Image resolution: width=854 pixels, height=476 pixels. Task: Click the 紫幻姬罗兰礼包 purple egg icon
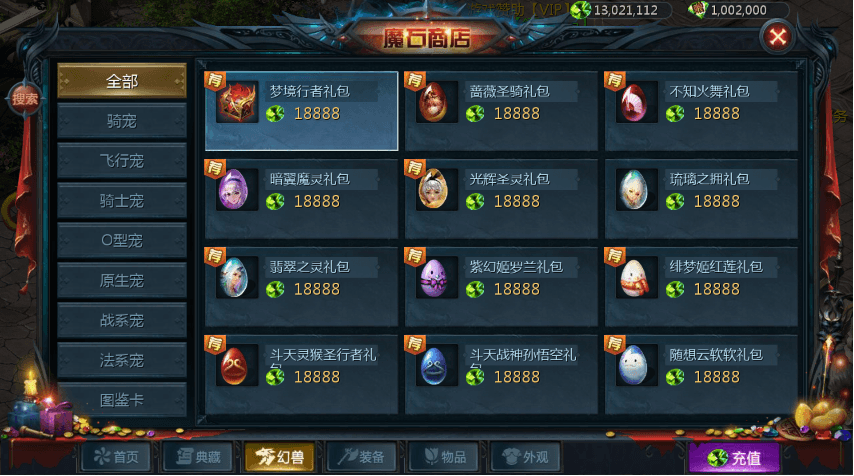click(434, 278)
